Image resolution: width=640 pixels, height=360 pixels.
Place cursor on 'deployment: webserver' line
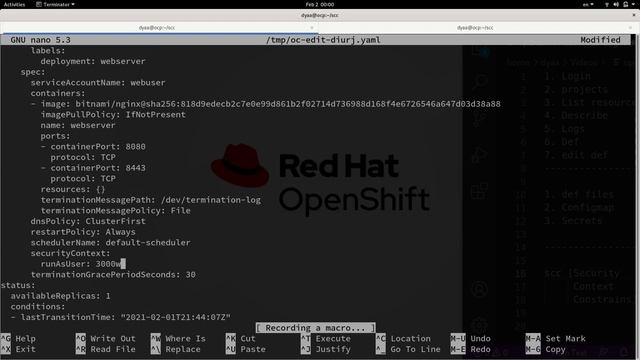[x=93, y=61]
